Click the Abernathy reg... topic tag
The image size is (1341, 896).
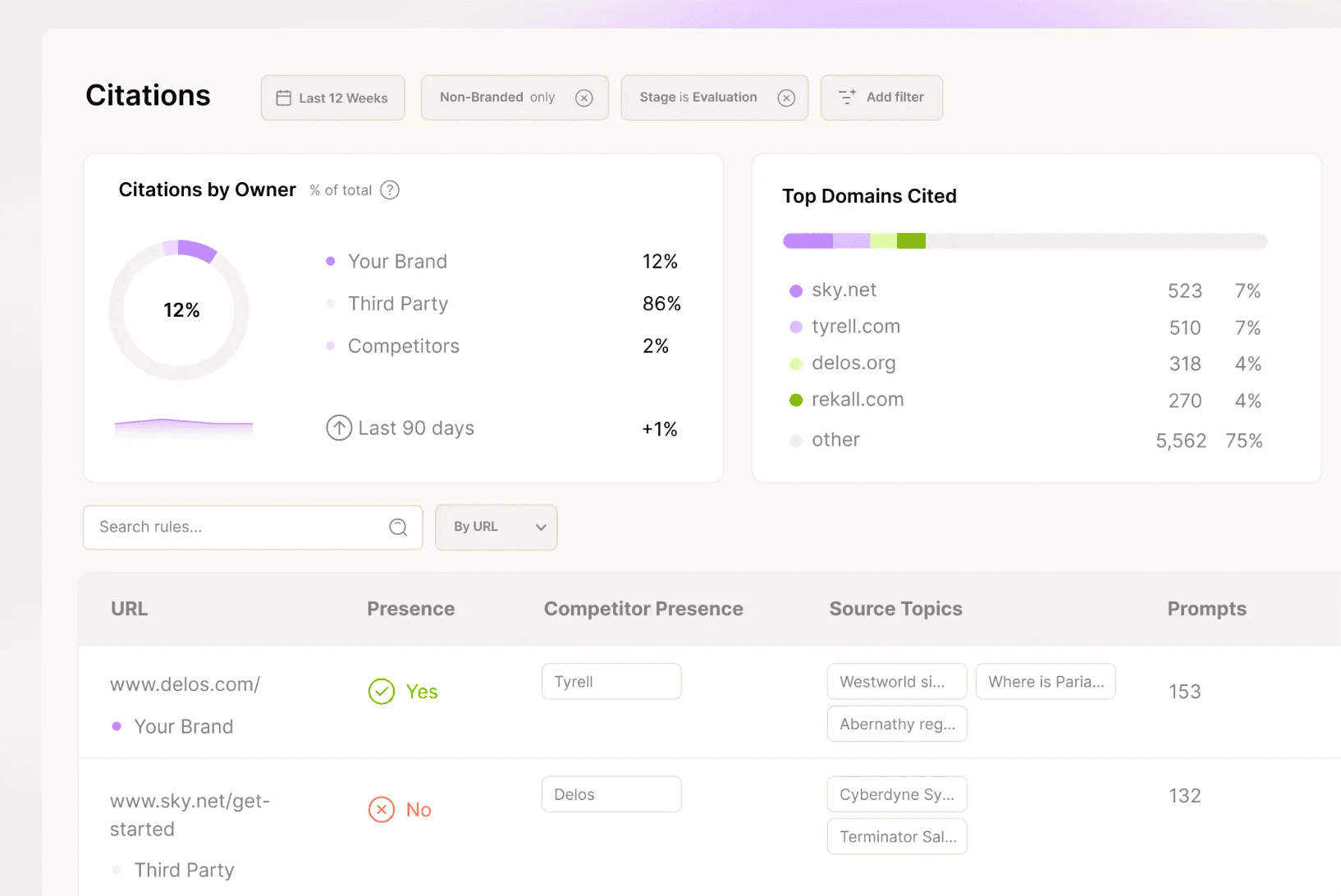(897, 724)
